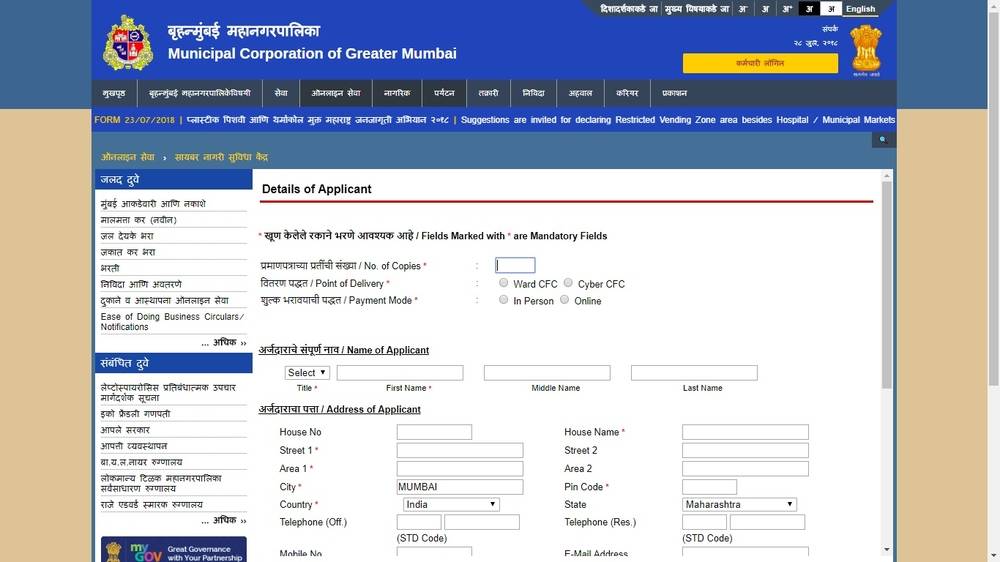
Task: Open जकात कर भरा link
Action: tap(128, 252)
